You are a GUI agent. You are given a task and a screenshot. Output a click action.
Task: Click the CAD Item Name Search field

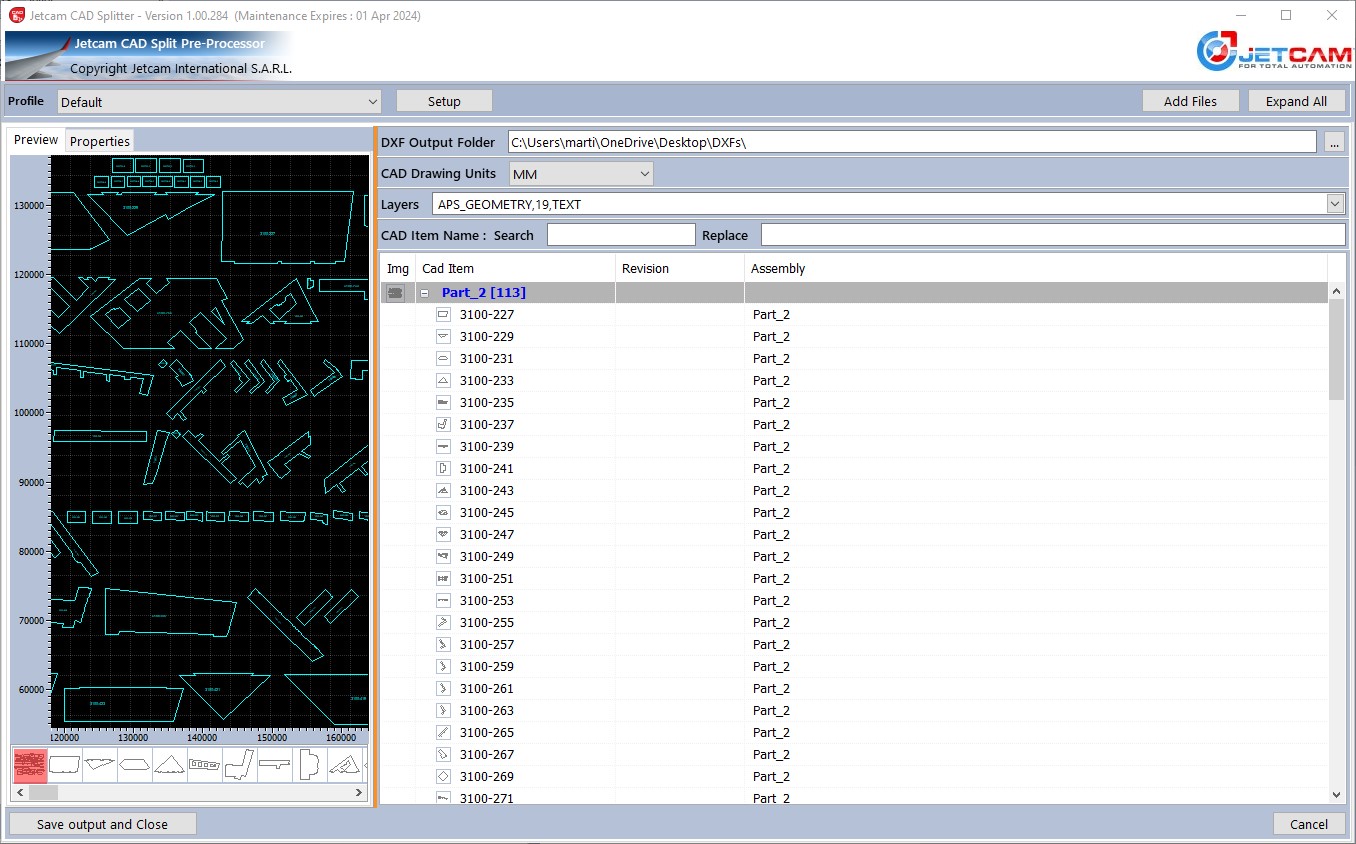pos(621,235)
